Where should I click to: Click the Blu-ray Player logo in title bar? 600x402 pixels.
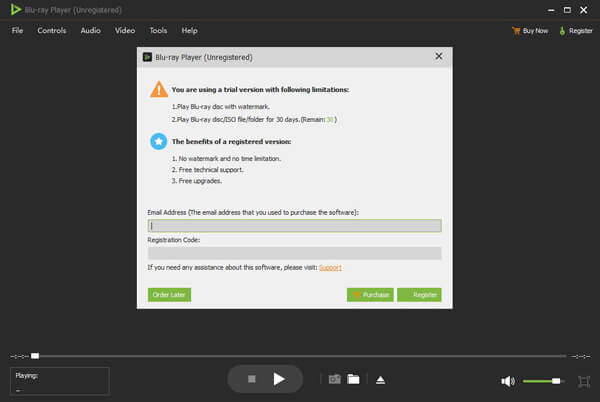[15, 10]
